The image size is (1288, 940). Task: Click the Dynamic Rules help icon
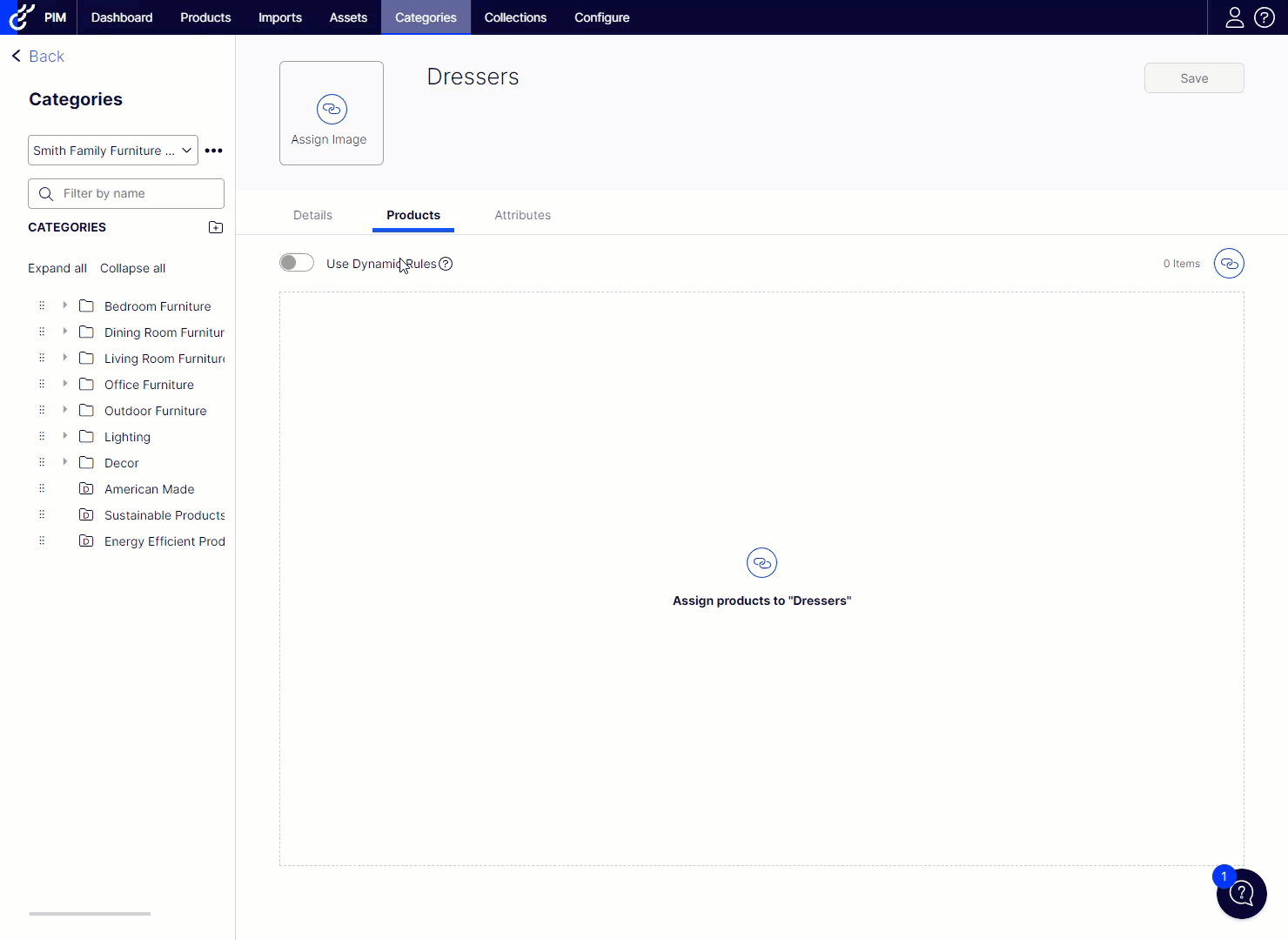446,264
